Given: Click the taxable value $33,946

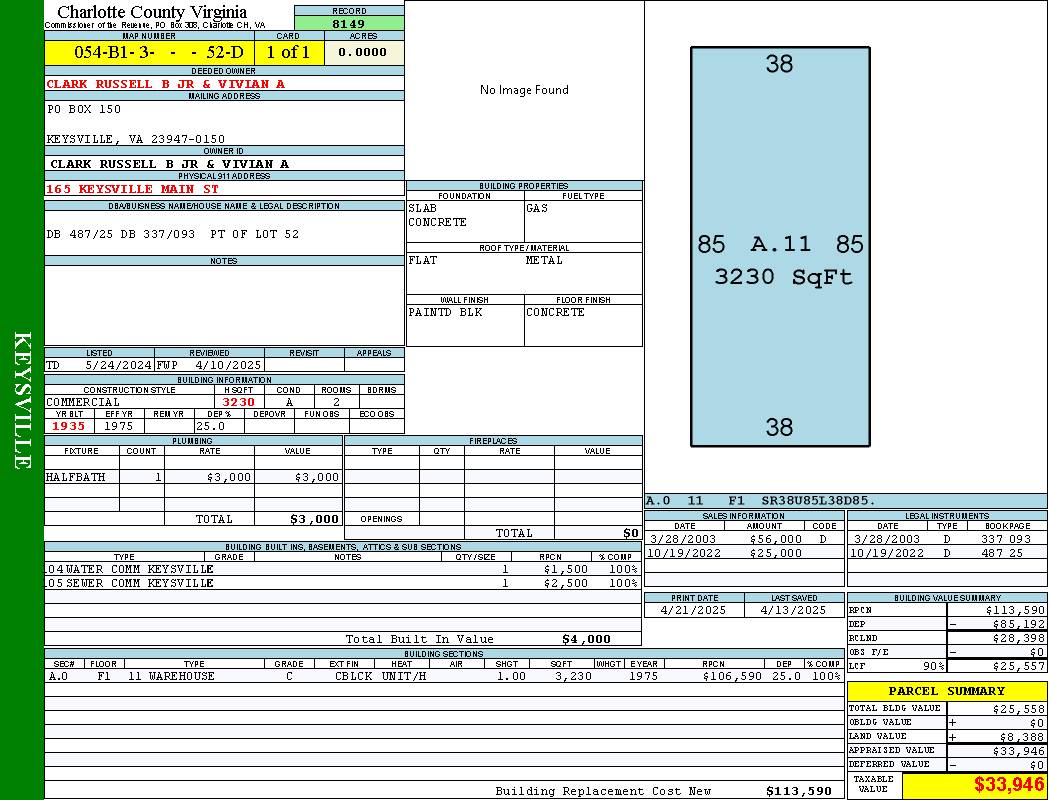Looking at the screenshot, I should tap(973, 785).
